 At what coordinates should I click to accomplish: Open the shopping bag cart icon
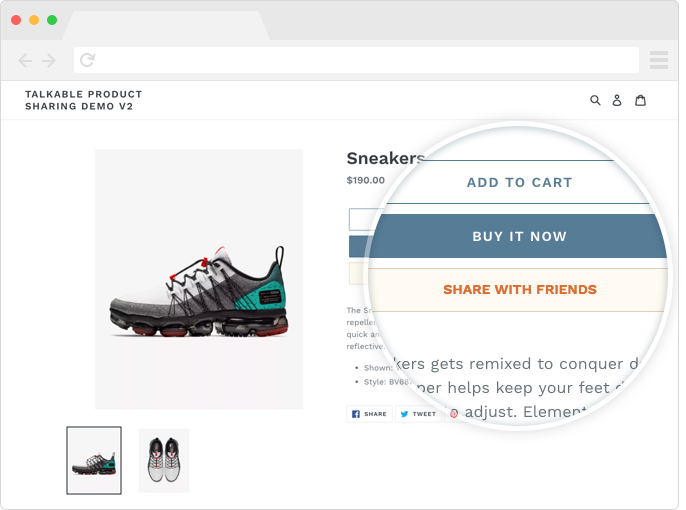pos(641,100)
